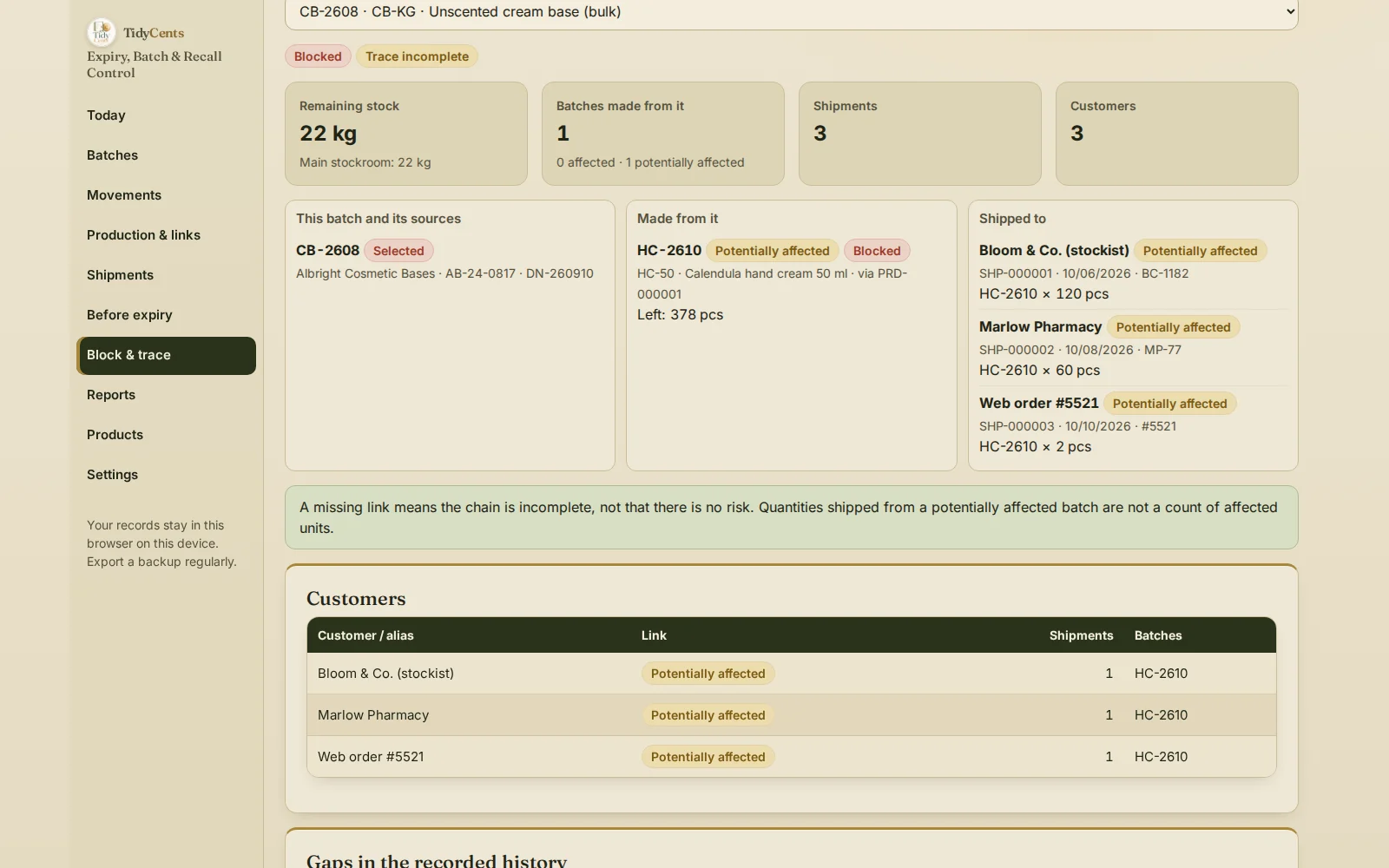Click HC-2610 cell in Web order #5521 row
This screenshot has height=868, width=1389.
[1161, 757]
